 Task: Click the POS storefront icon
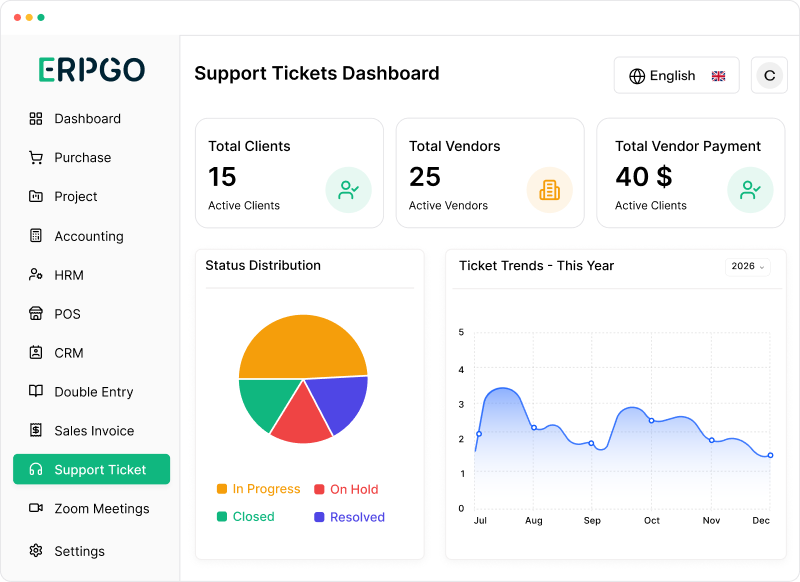pyautogui.click(x=36, y=313)
